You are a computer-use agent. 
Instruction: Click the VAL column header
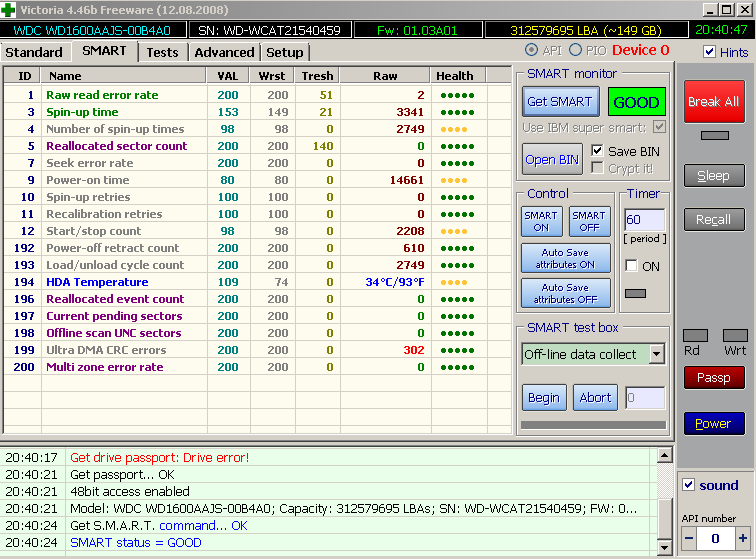(x=228, y=76)
